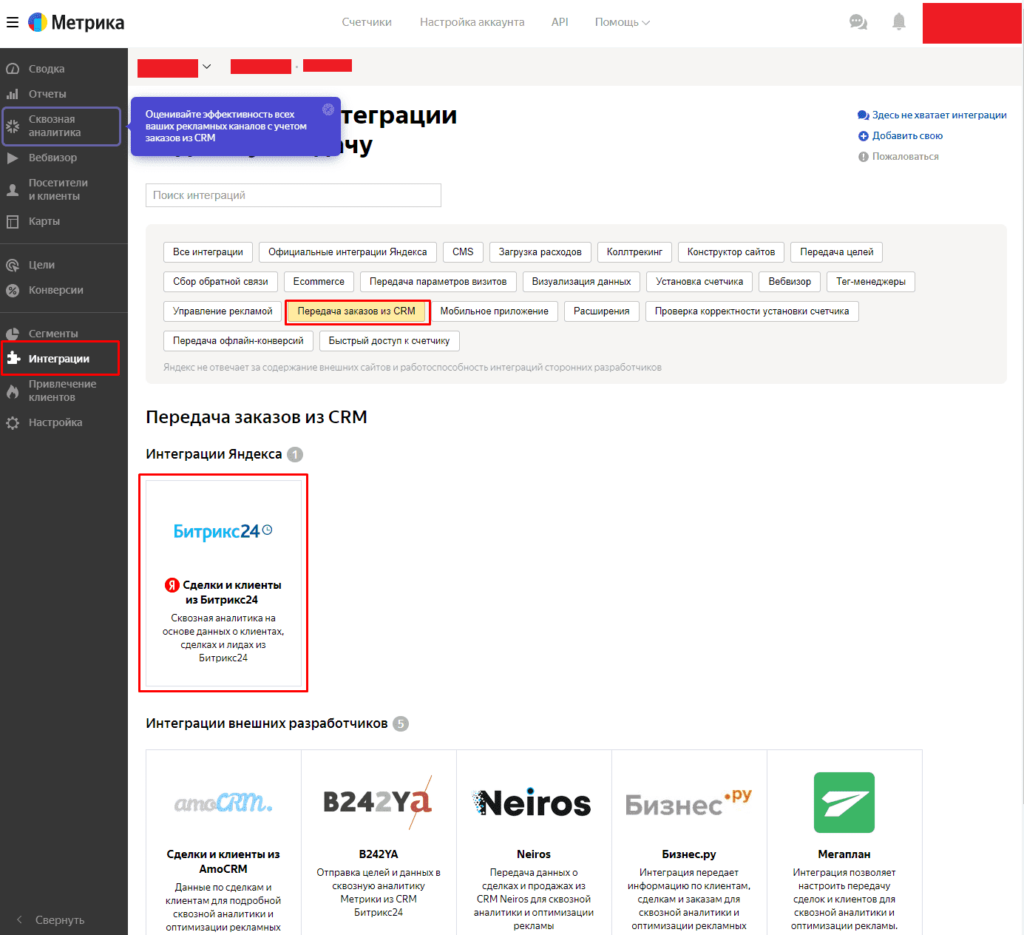1024x935 pixels.
Task: Click the Сводка gauge icon
Action: tap(12, 69)
